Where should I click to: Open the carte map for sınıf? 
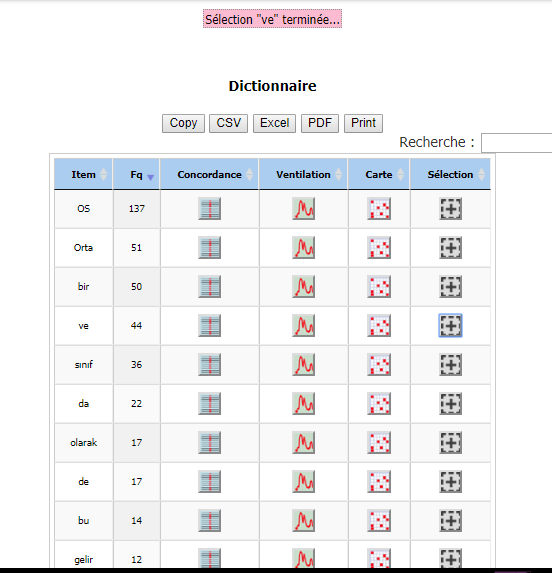click(379, 365)
